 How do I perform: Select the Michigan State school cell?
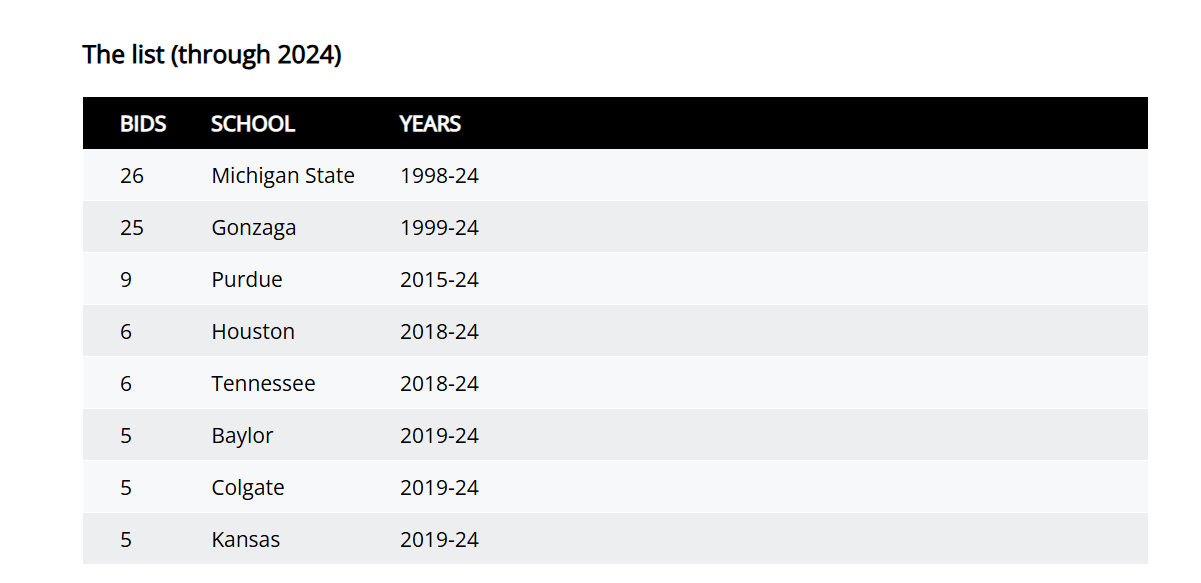[283, 176]
